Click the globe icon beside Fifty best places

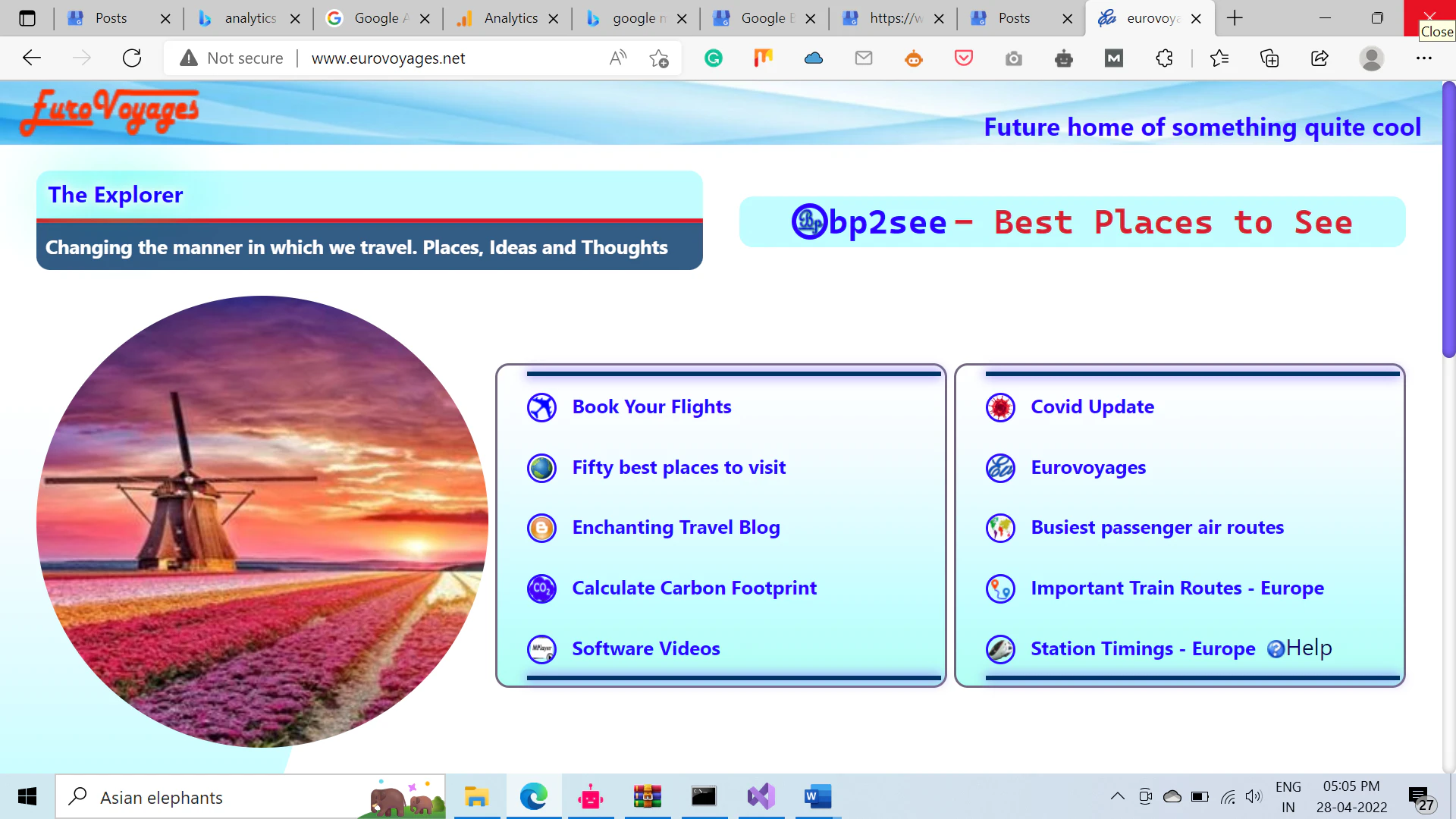click(x=541, y=468)
